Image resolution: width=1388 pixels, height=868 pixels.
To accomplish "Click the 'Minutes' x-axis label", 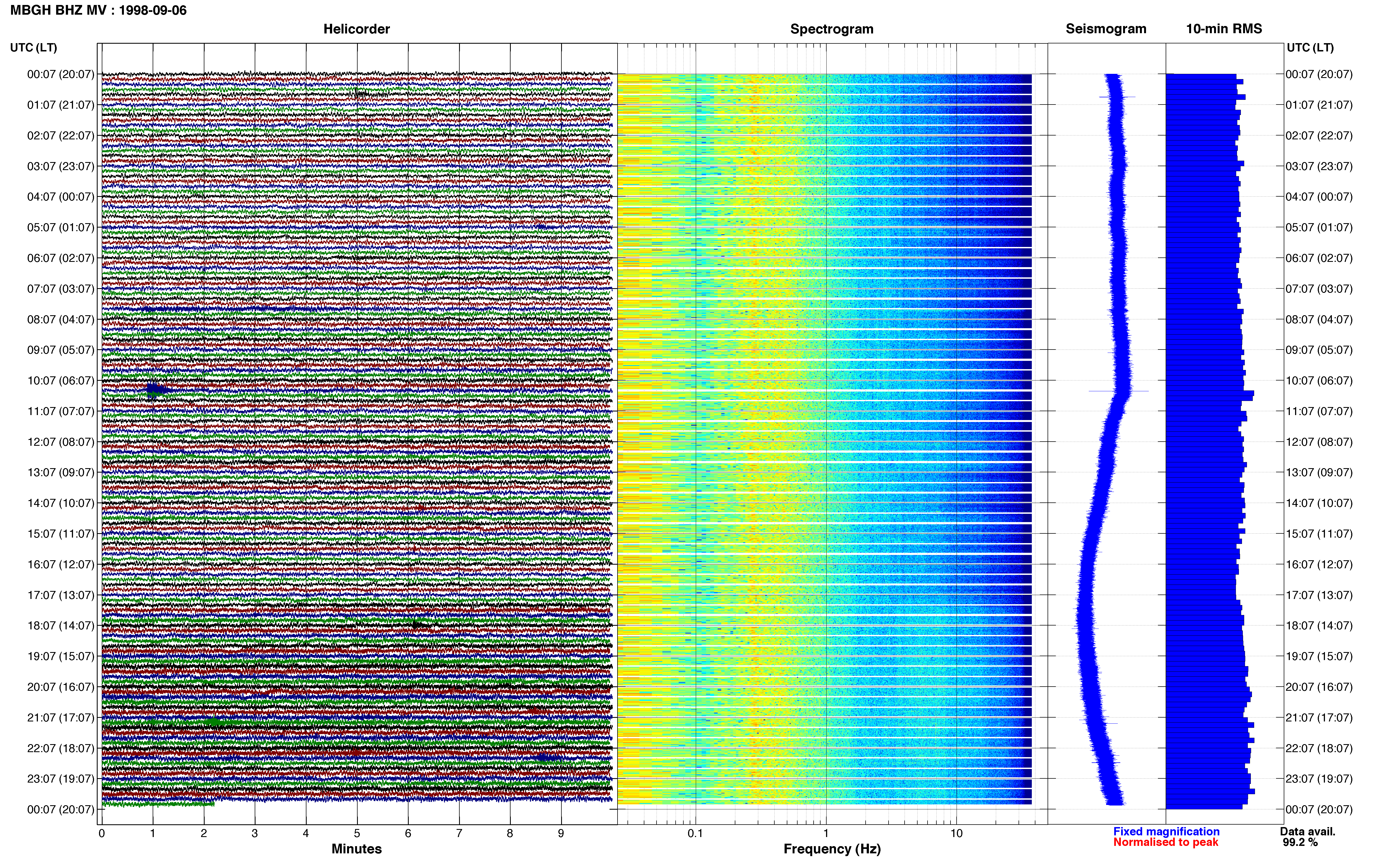I will (356, 848).
